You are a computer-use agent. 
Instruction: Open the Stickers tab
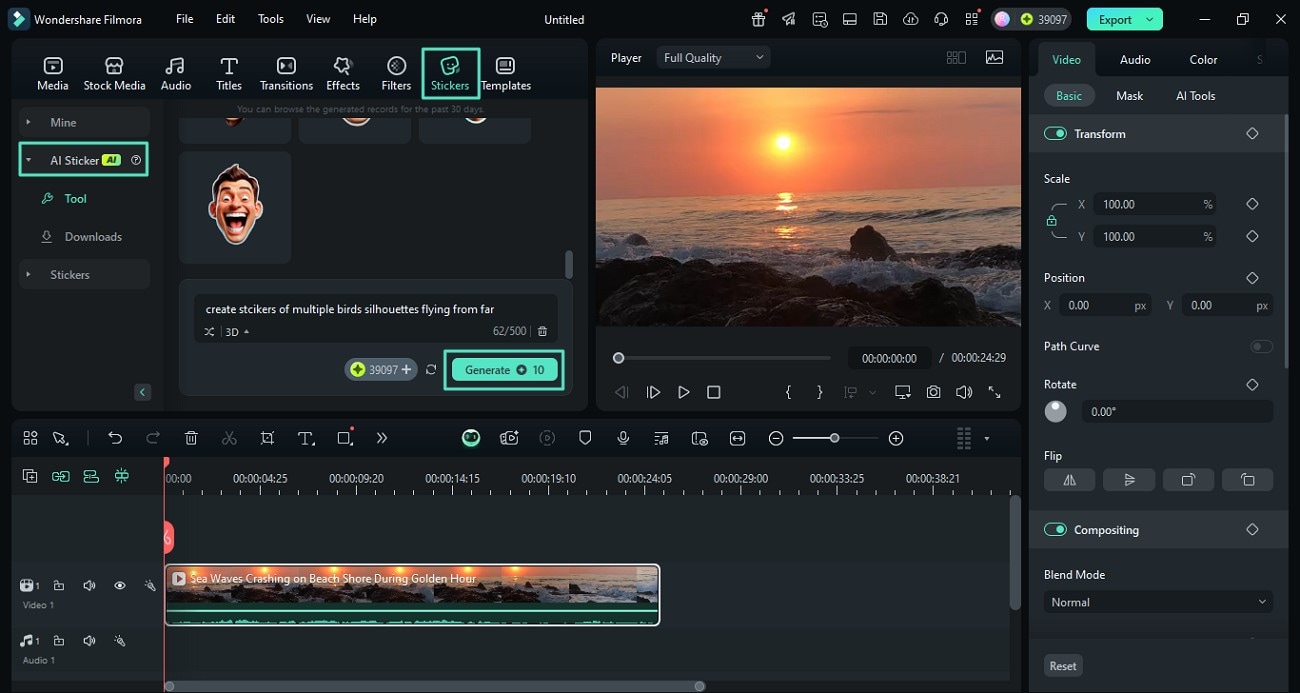(x=450, y=74)
